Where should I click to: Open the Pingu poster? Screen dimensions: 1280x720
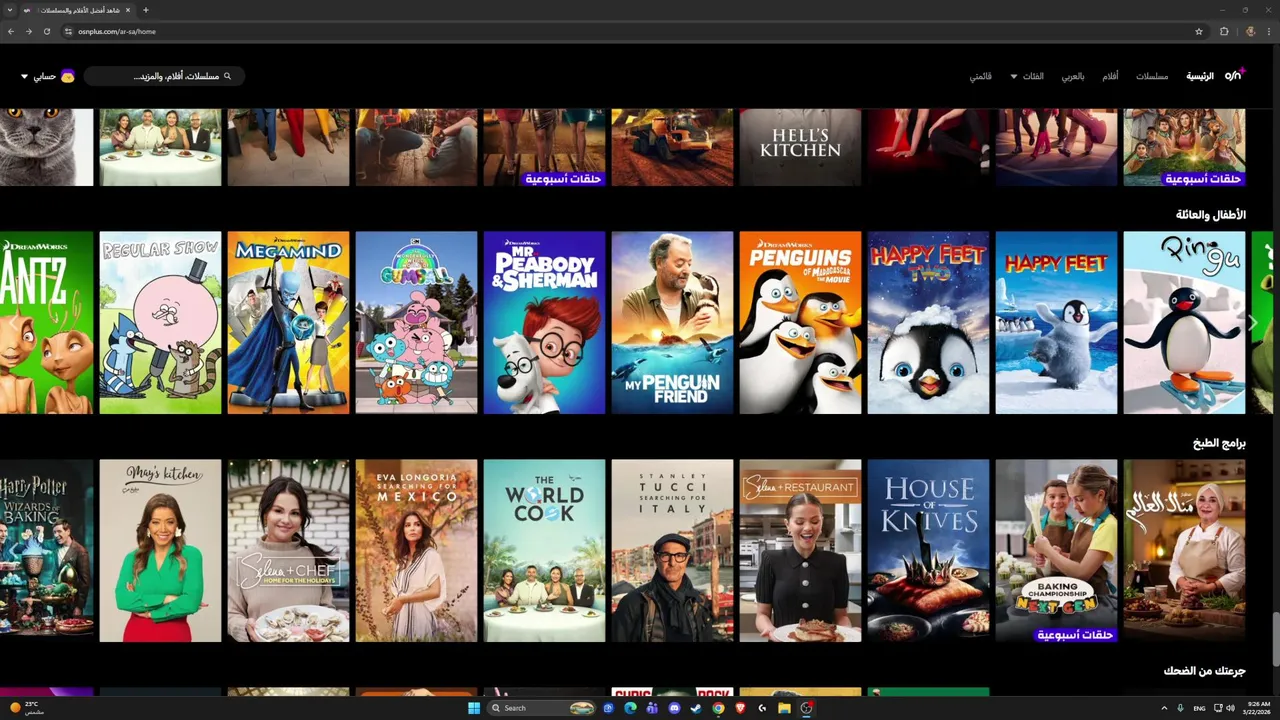(1184, 323)
